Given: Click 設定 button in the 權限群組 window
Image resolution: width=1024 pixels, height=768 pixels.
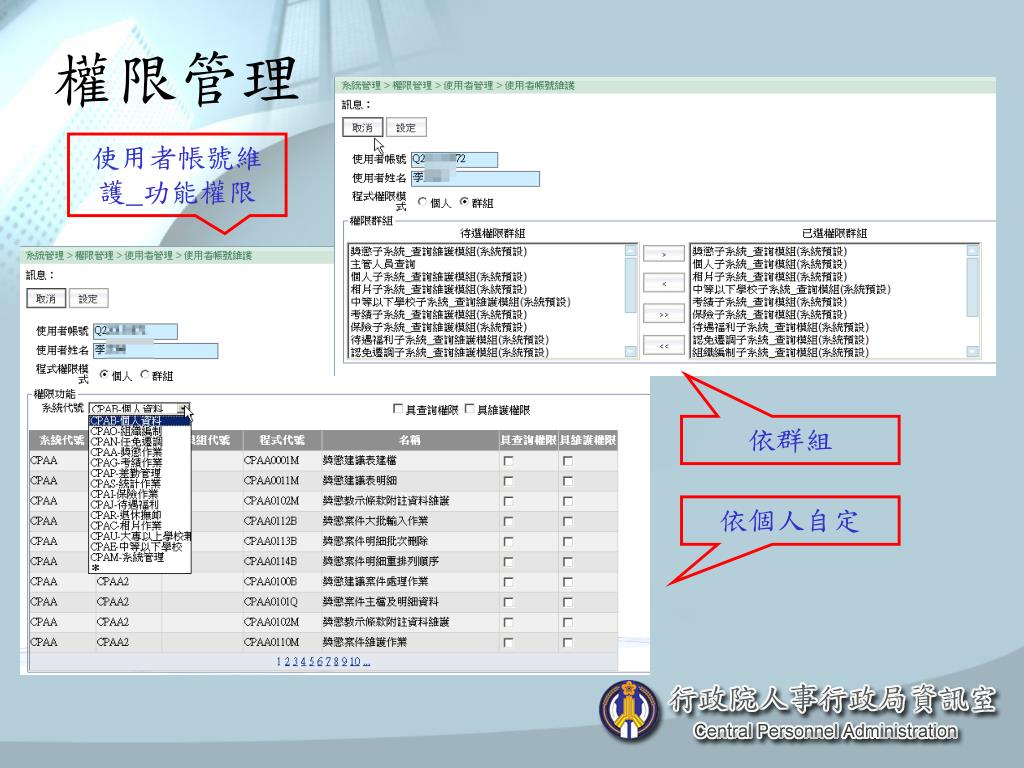Looking at the screenshot, I should coord(406,127).
